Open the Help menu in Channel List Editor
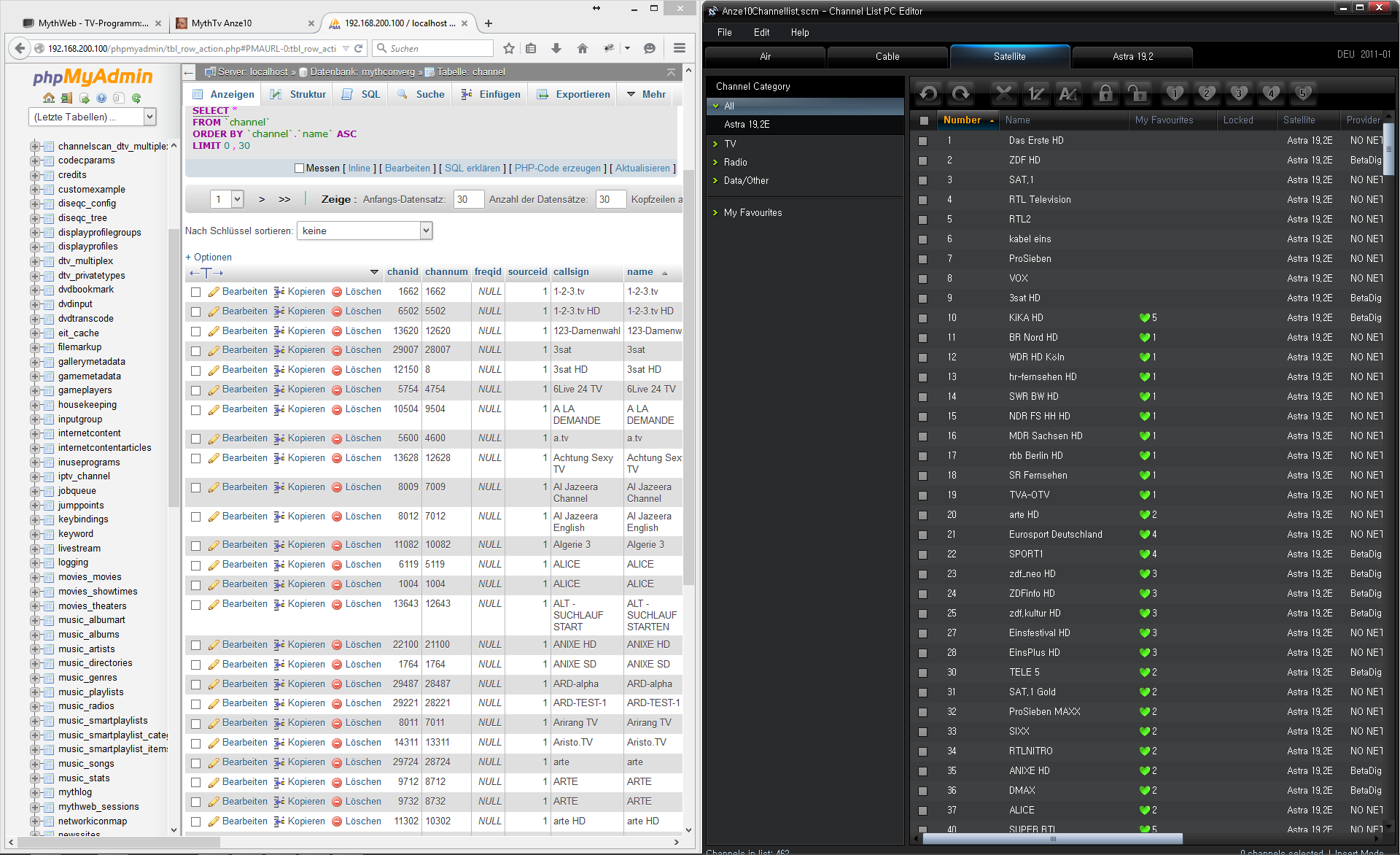1400x855 pixels. [800, 32]
